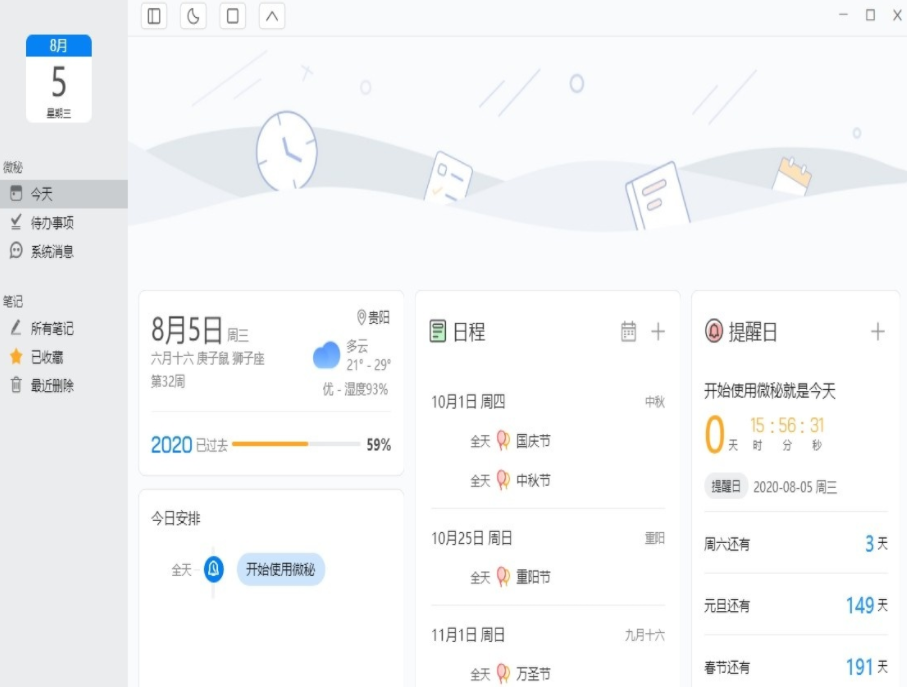Collapse the banner with up arrow
This screenshot has height=687, width=907.
(x=272, y=16)
